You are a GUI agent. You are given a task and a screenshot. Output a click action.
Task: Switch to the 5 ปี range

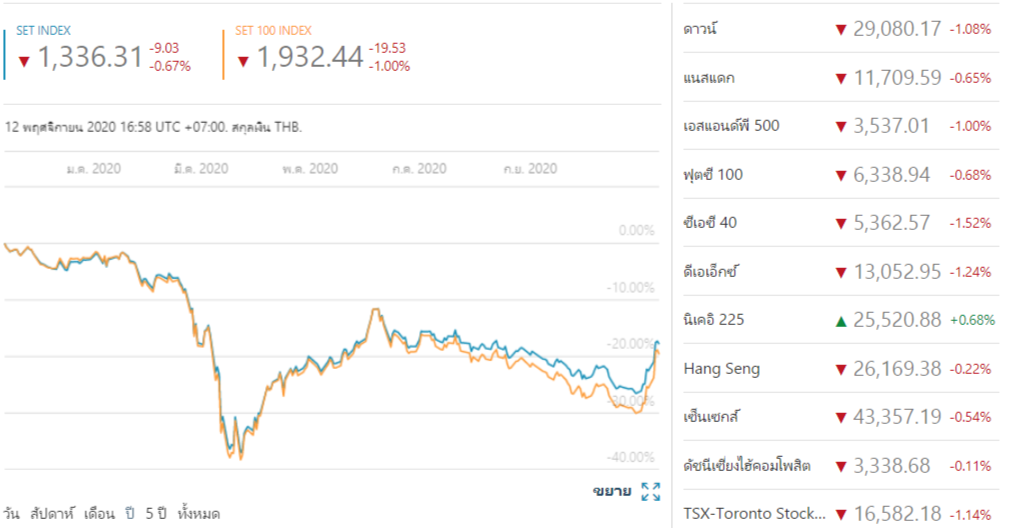pyautogui.click(x=155, y=515)
